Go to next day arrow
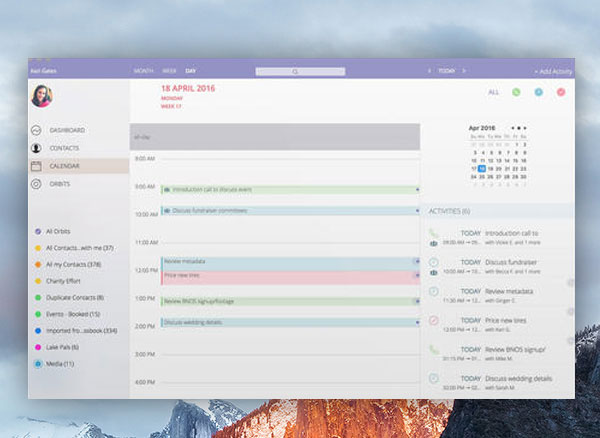The width and height of the screenshot is (600, 438). click(x=464, y=71)
